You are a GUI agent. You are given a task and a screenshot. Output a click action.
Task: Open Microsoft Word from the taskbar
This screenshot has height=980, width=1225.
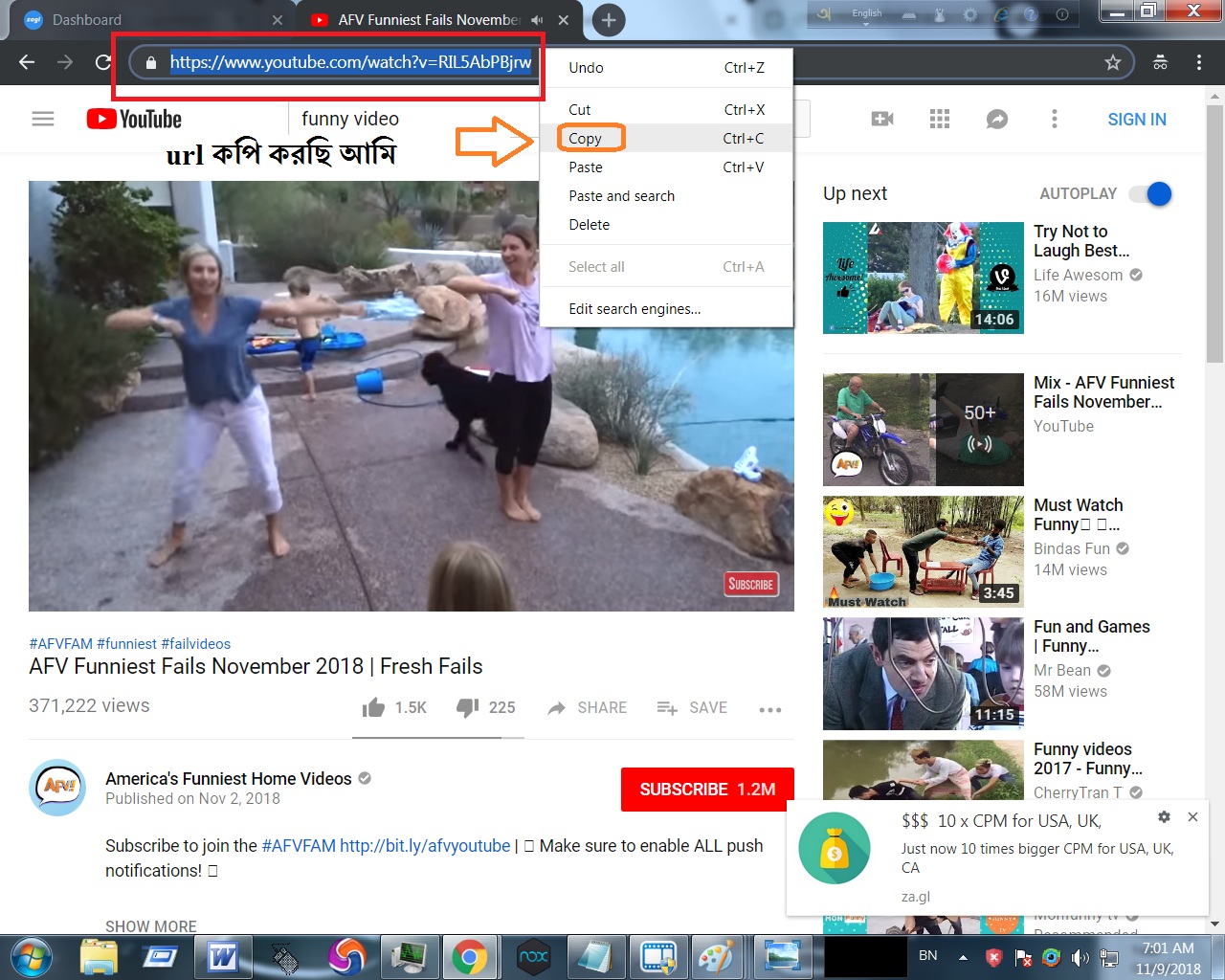click(222, 957)
